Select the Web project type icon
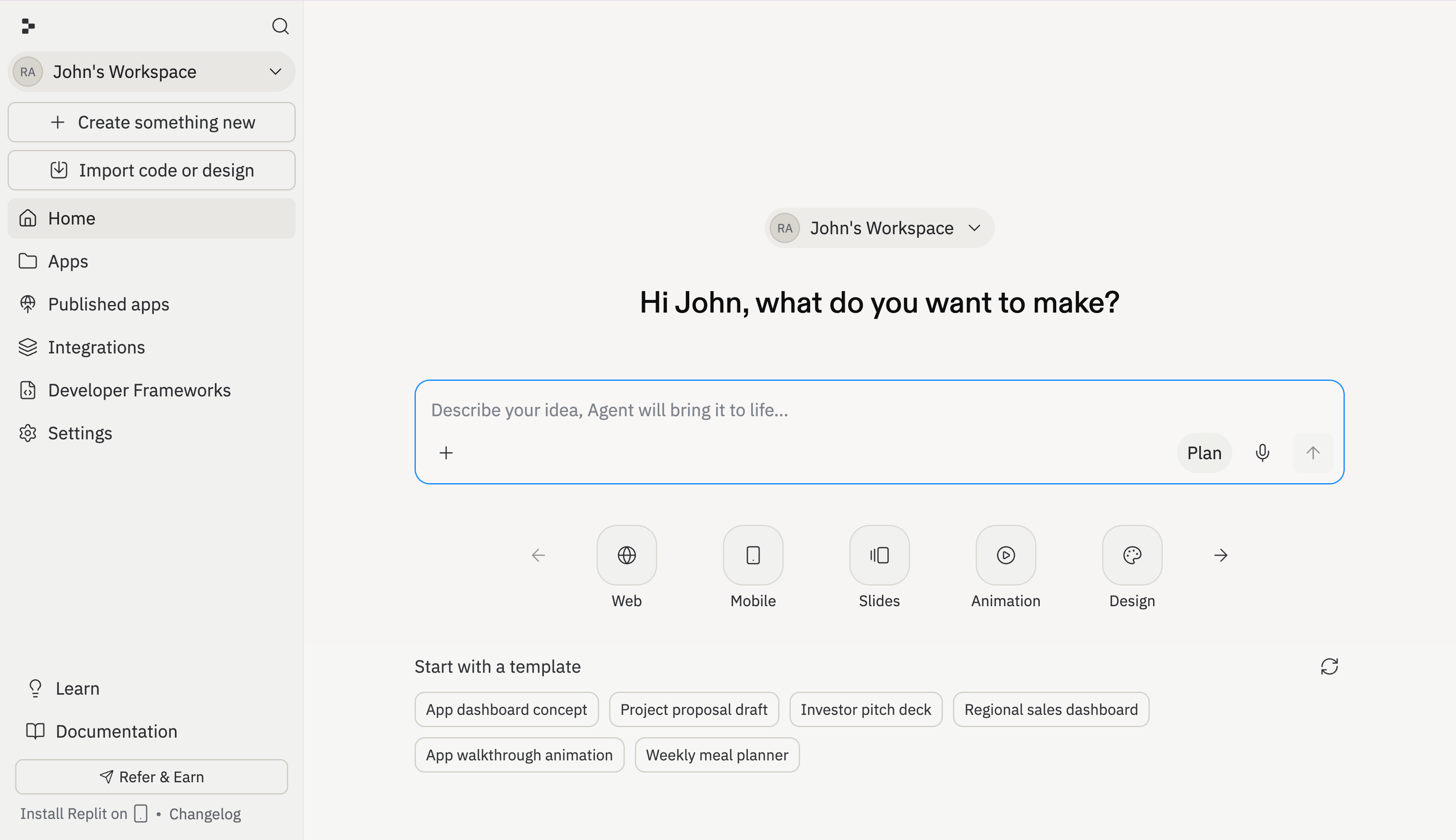The width and height of the screenshot is (1456, 840). pyautogui.click(x=626, y=555)
